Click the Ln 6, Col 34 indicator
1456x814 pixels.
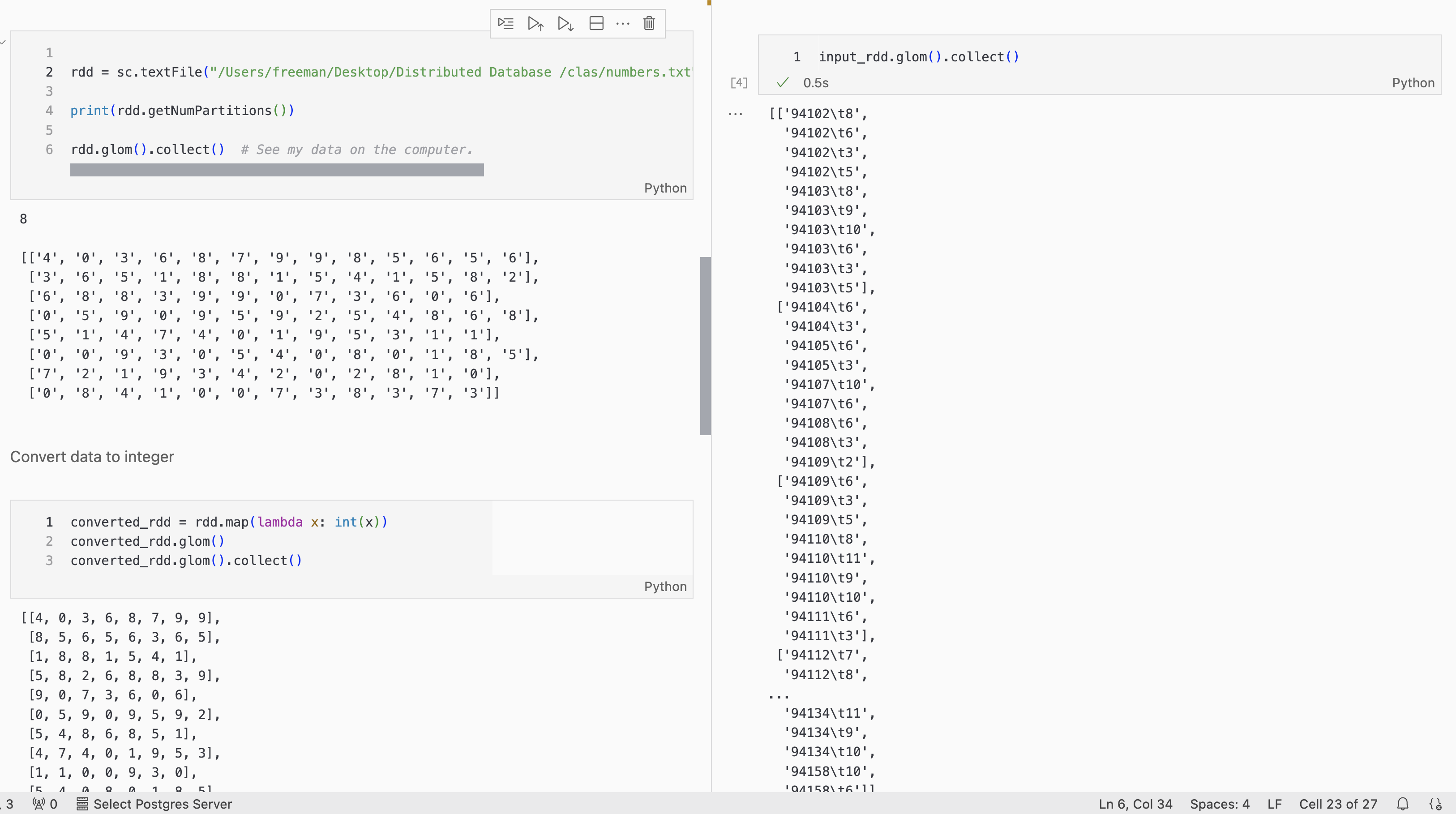click(x=1135, y=804)
